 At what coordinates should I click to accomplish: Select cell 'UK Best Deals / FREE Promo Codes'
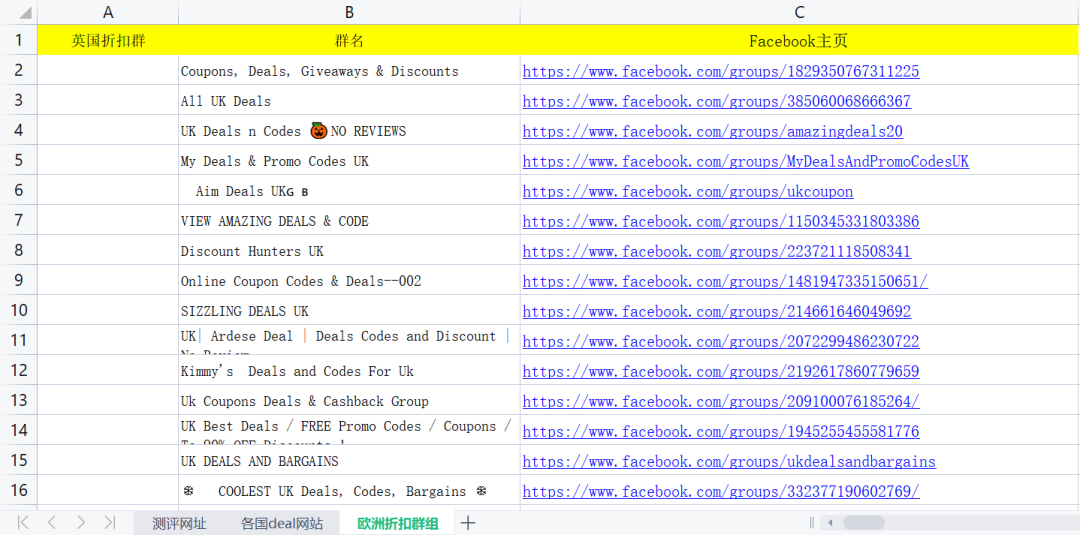(x=349, y=431)
